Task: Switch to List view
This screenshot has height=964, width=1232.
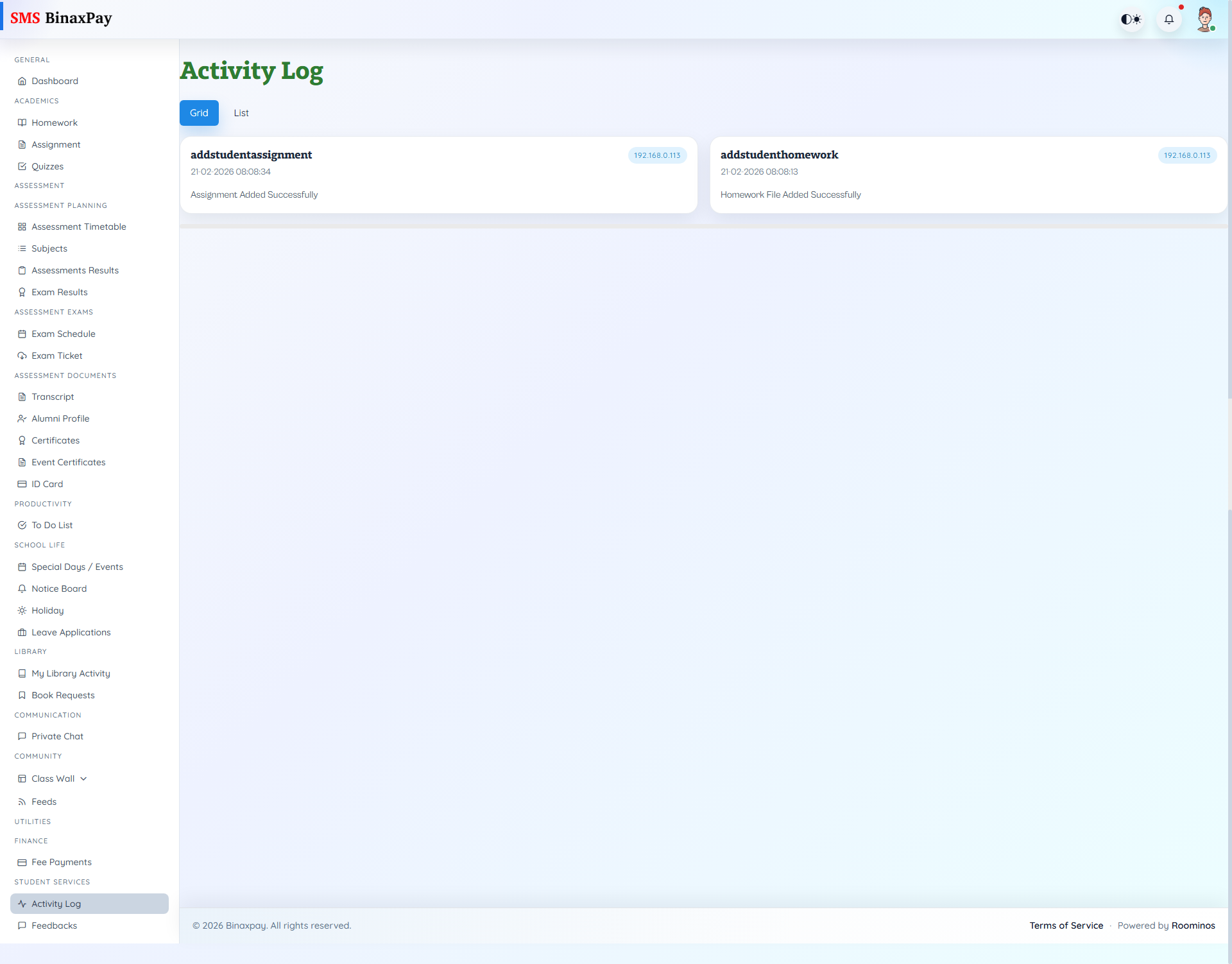Action: (241, 113)
